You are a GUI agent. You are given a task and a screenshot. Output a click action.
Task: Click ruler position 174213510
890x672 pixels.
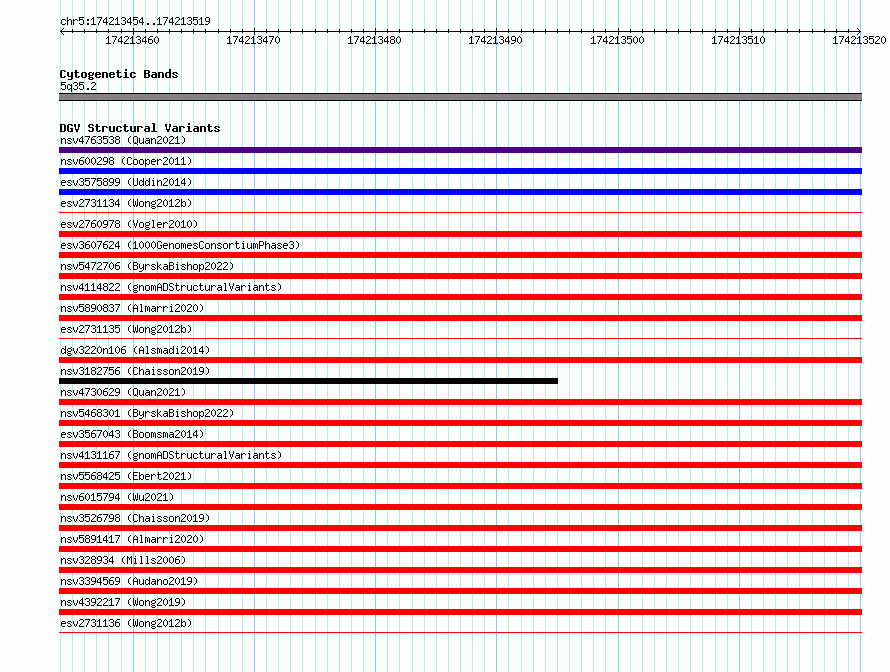pos(738,40)
